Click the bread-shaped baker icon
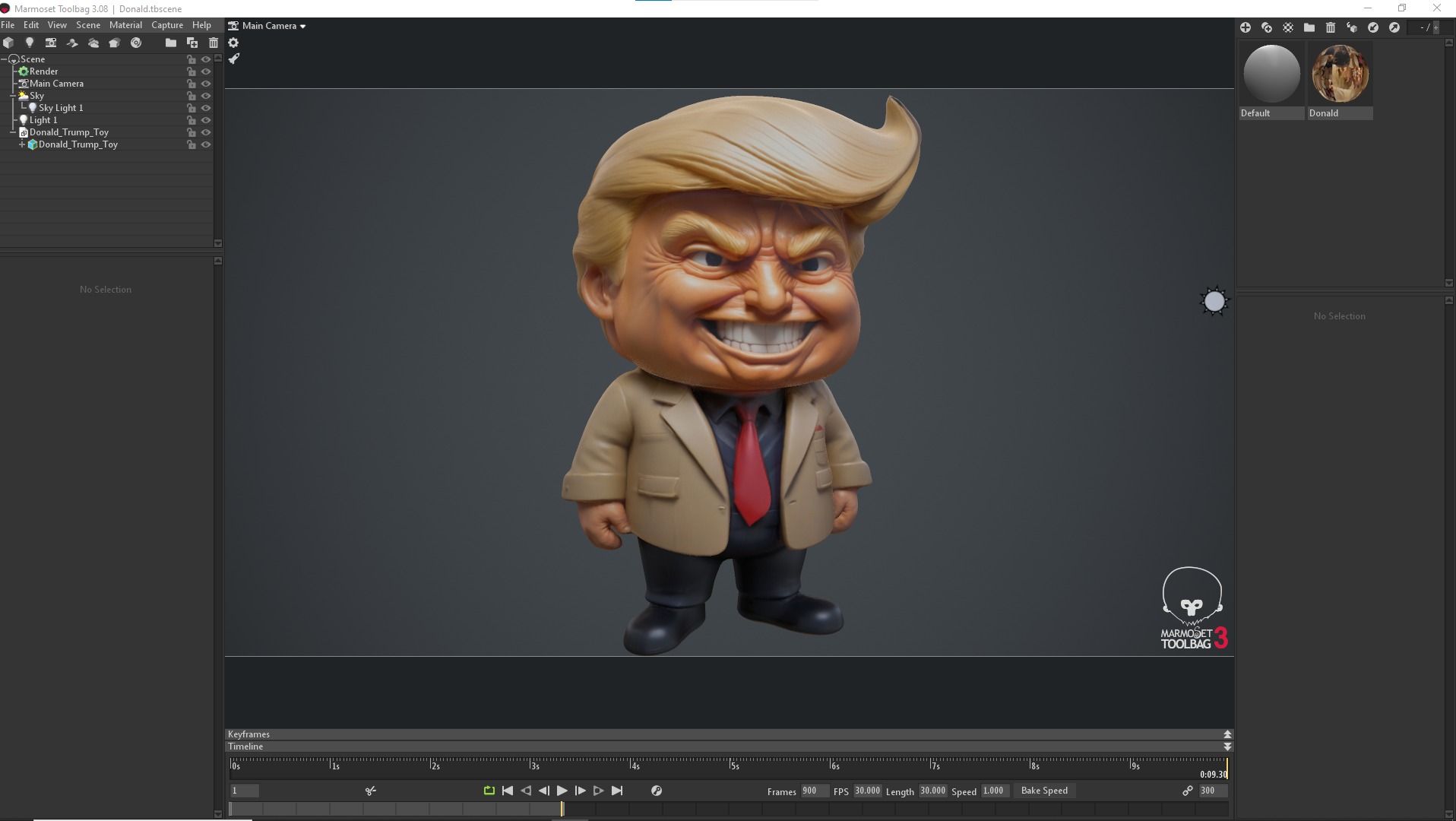Viewport: 1456px width, 821px height. click(115, 43)
